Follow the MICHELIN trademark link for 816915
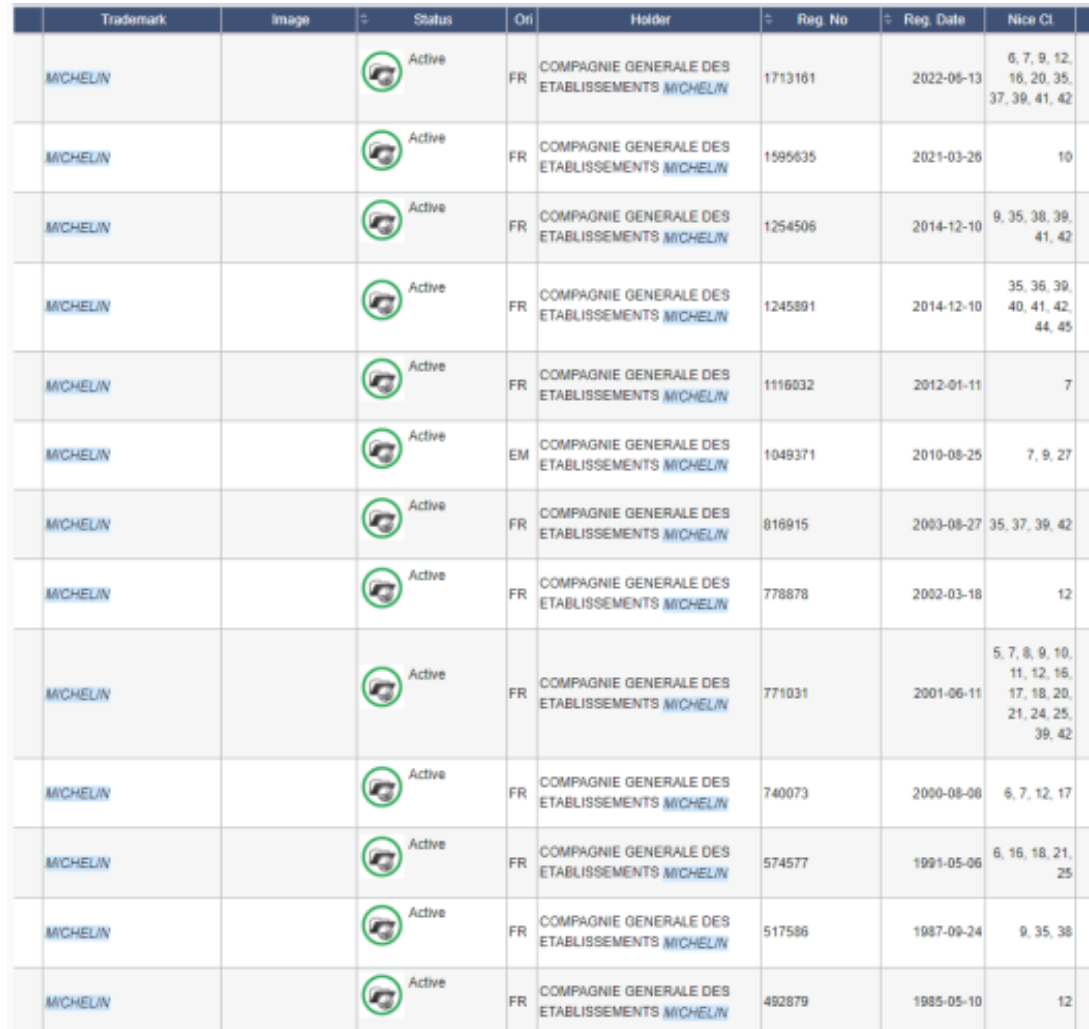1089x1029 pixels. pyautogui.click(x=78, y=524)
